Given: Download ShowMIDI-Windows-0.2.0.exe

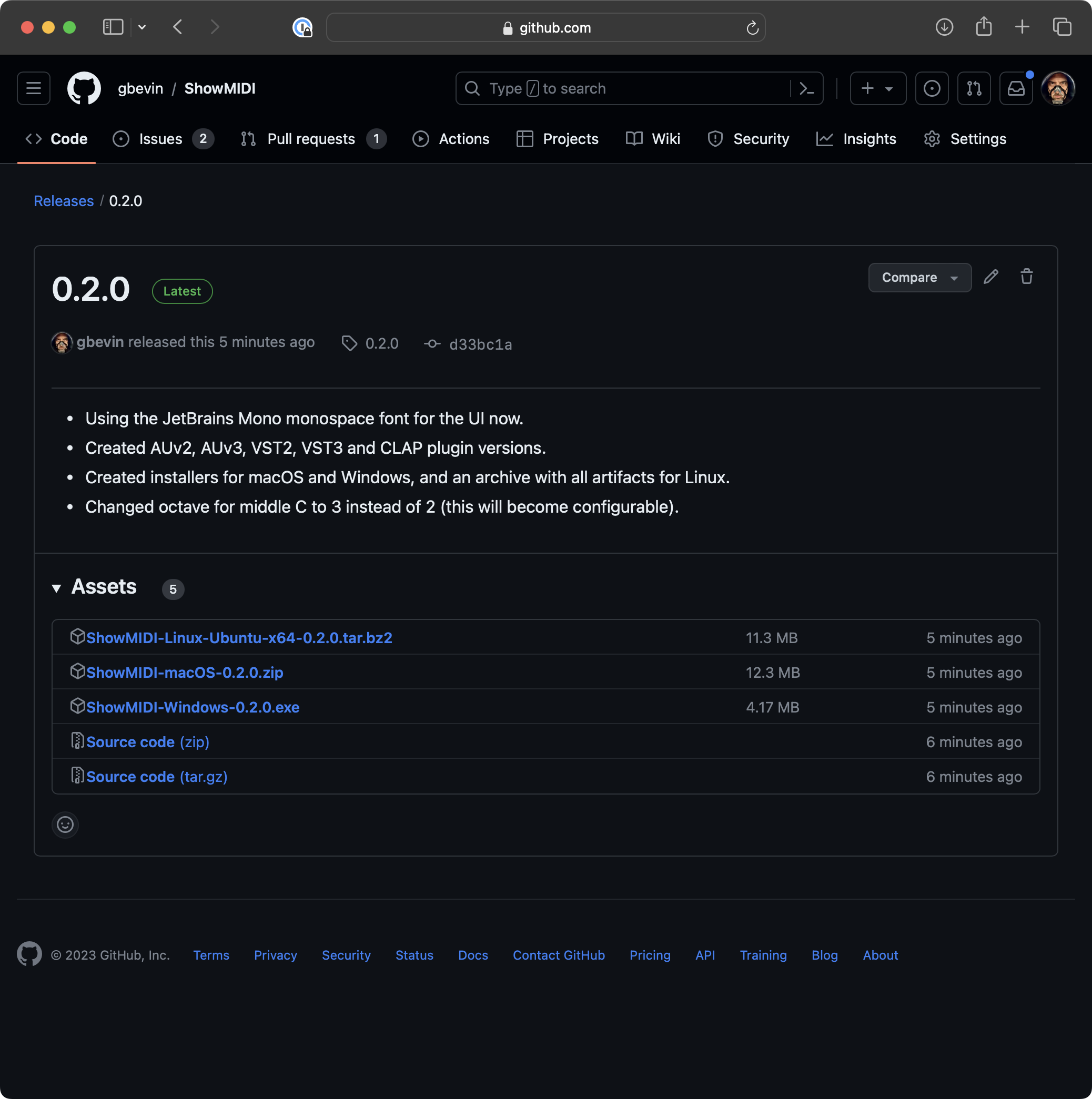Looking at the screenshot, I should (193, 707).
